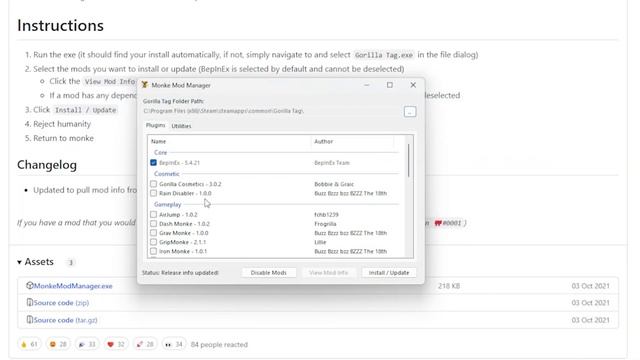The height and width of the screenshot is (360, 640).
Task: Click the '84 people reacted' text
Action: [219, 344]
